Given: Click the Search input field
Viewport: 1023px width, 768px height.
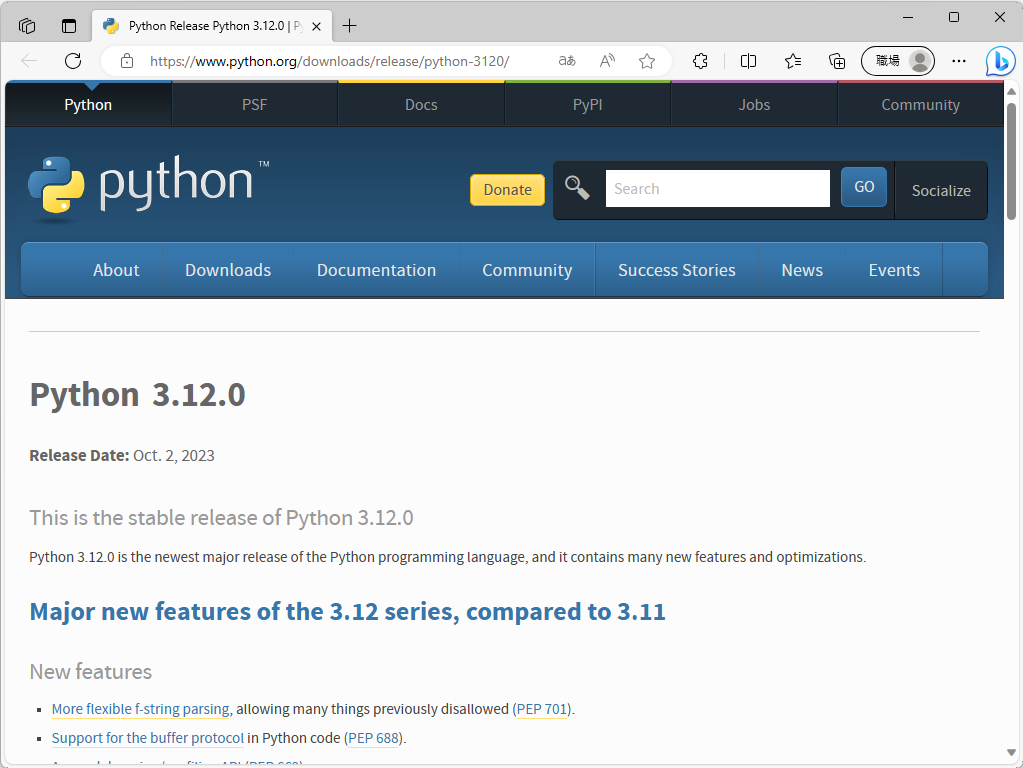Looking at the screenshot, I should (717, 188).
